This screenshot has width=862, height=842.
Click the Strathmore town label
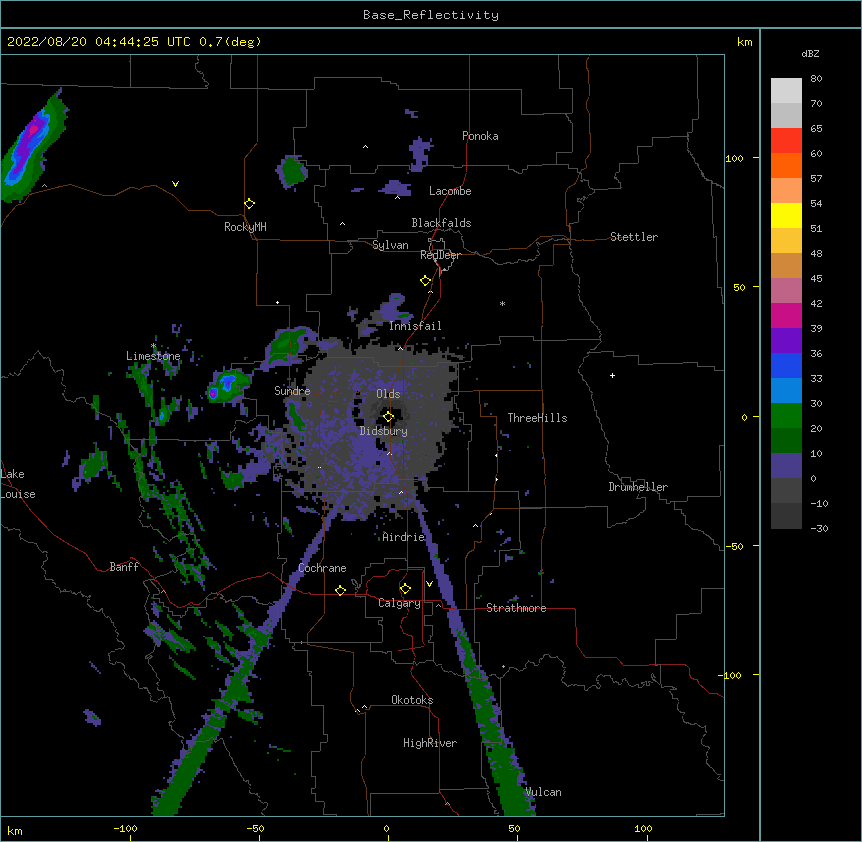[x=516, y=608]
